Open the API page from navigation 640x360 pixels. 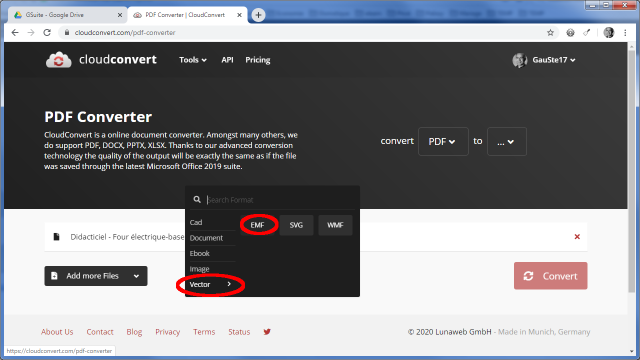tap(227, 60)
